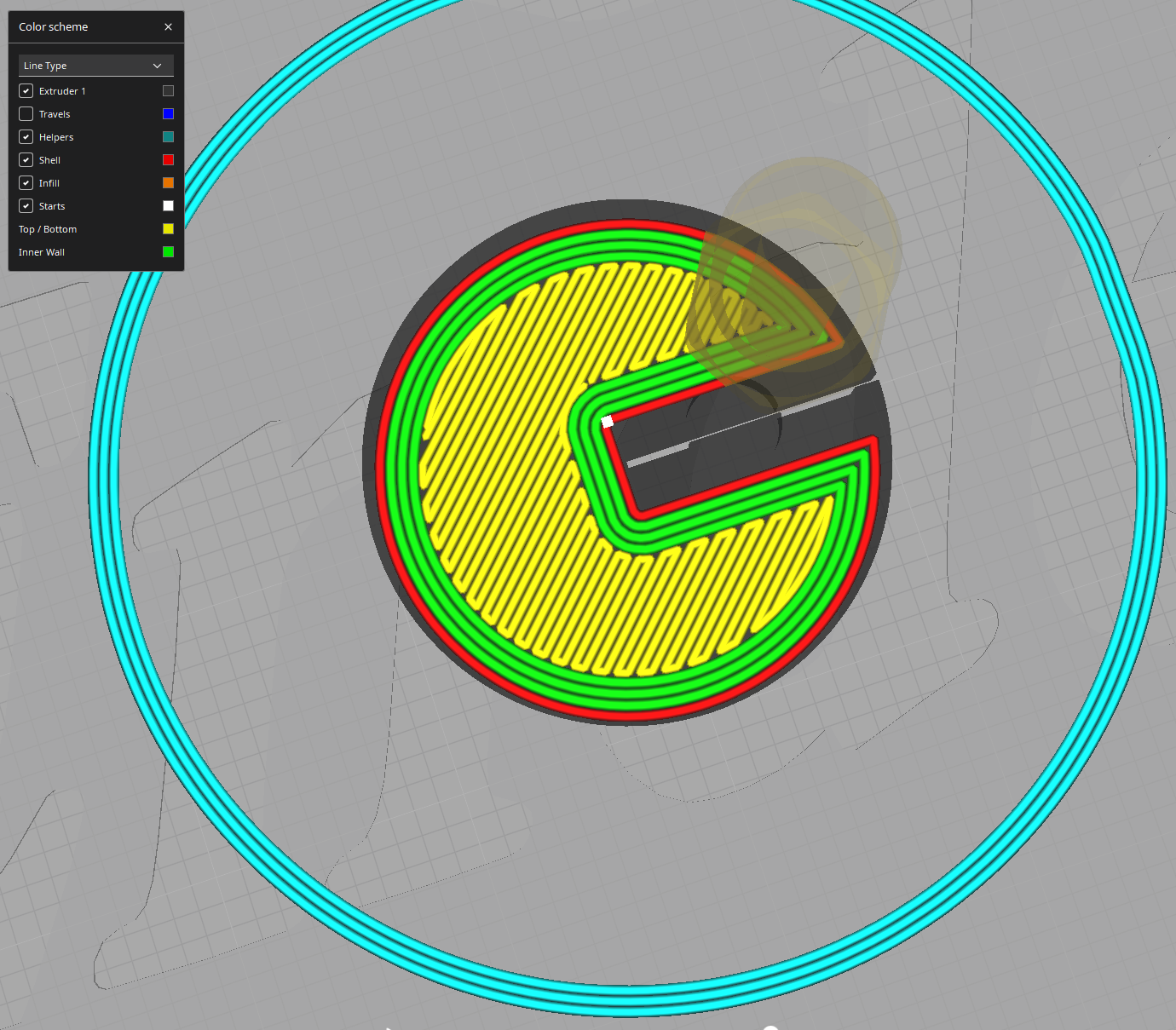The height and width of the screenshot is (1030, 1176).
Task: Disable the Infill checkbox
Action: coord(26,182)
